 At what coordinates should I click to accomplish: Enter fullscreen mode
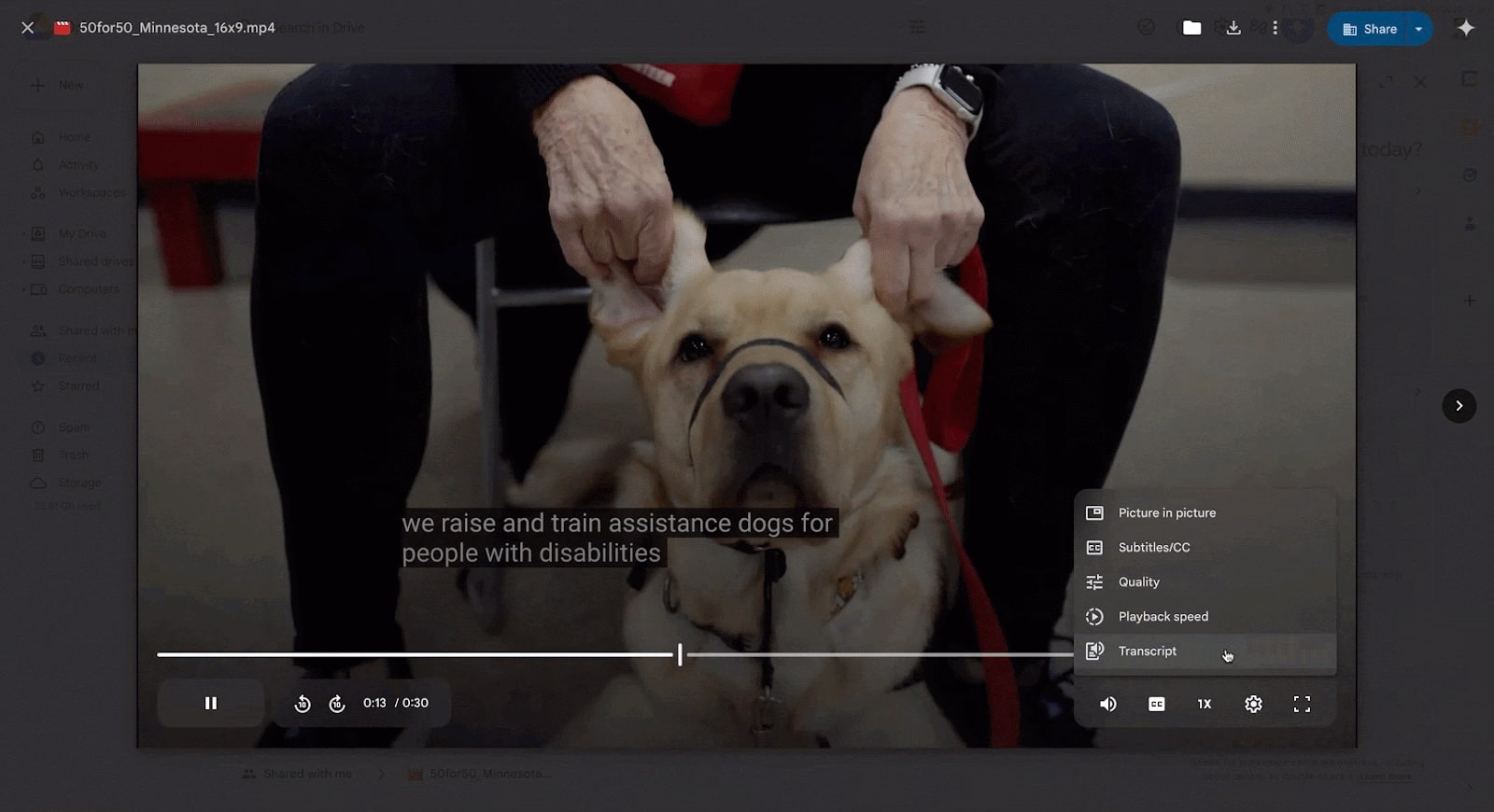[1302, 704]
